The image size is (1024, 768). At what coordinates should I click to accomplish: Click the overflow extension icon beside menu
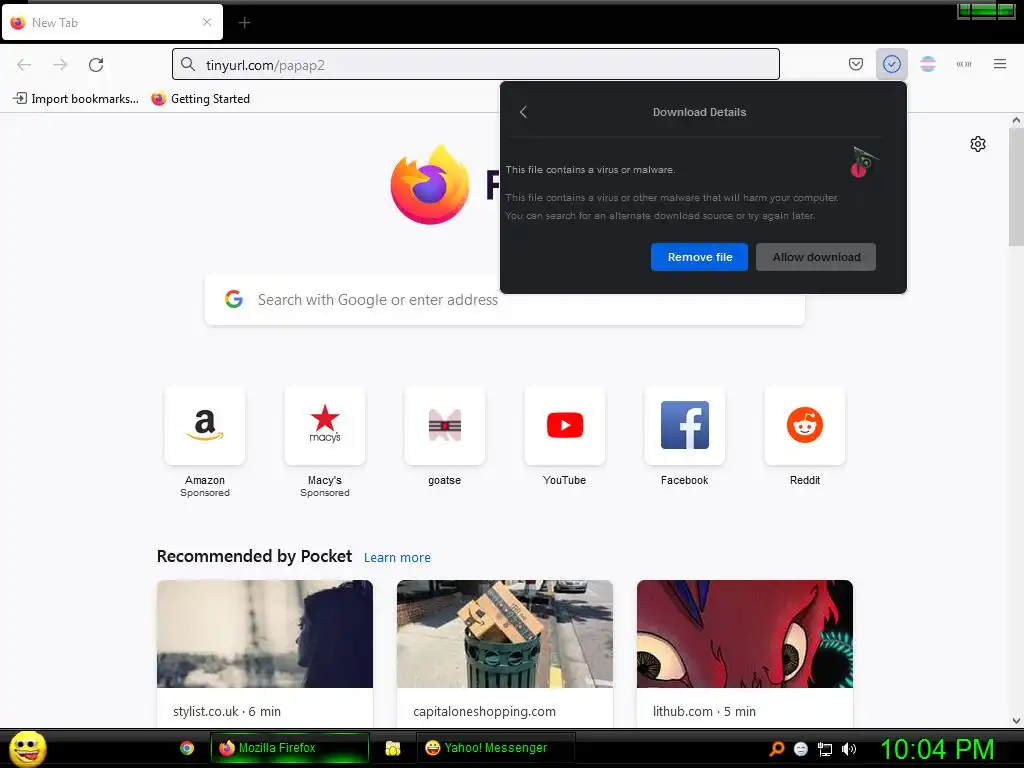click(964, 64)
